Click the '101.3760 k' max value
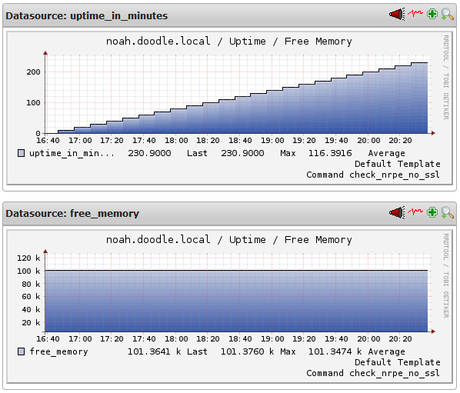Image resolution: width=460 pixels, height=393 pixels. [x=247, y=351]
